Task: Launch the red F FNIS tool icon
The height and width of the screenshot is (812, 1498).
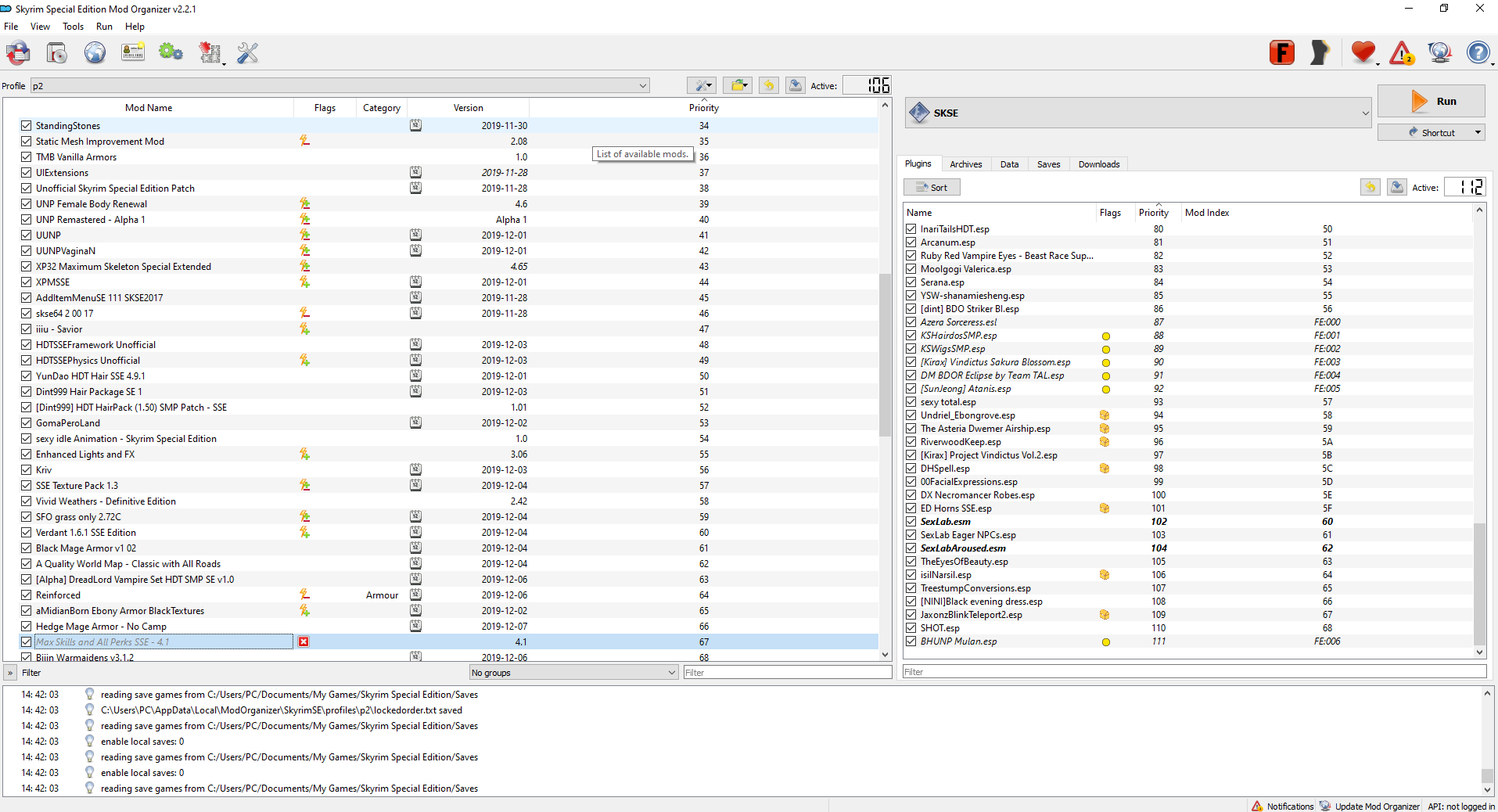Action: 1281,52
